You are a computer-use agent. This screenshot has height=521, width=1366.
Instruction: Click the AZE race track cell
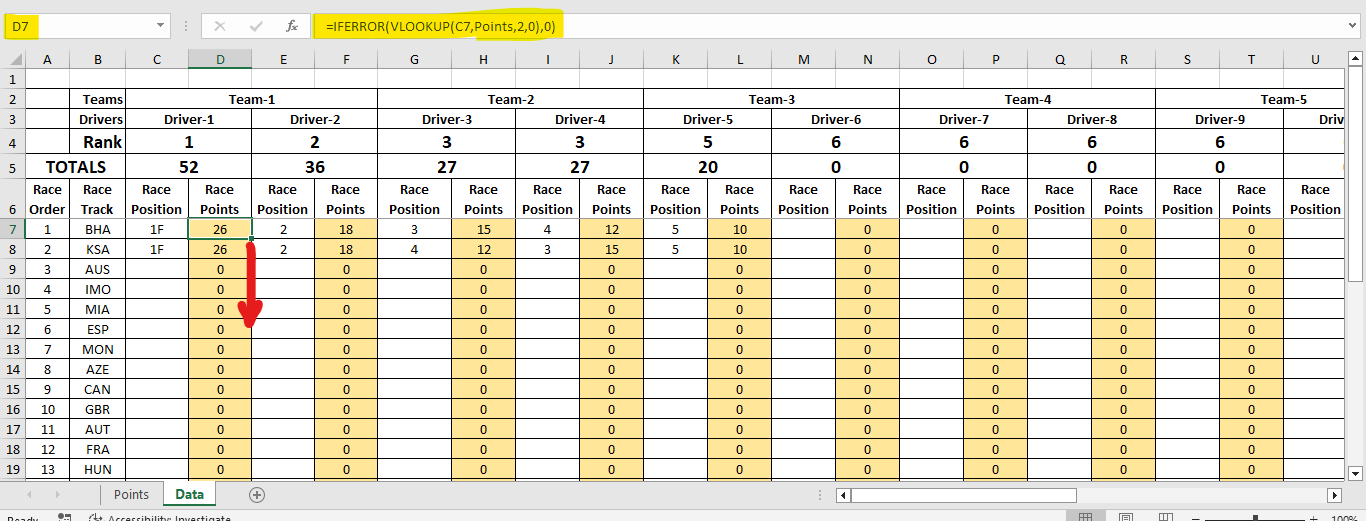click(98, 369)
